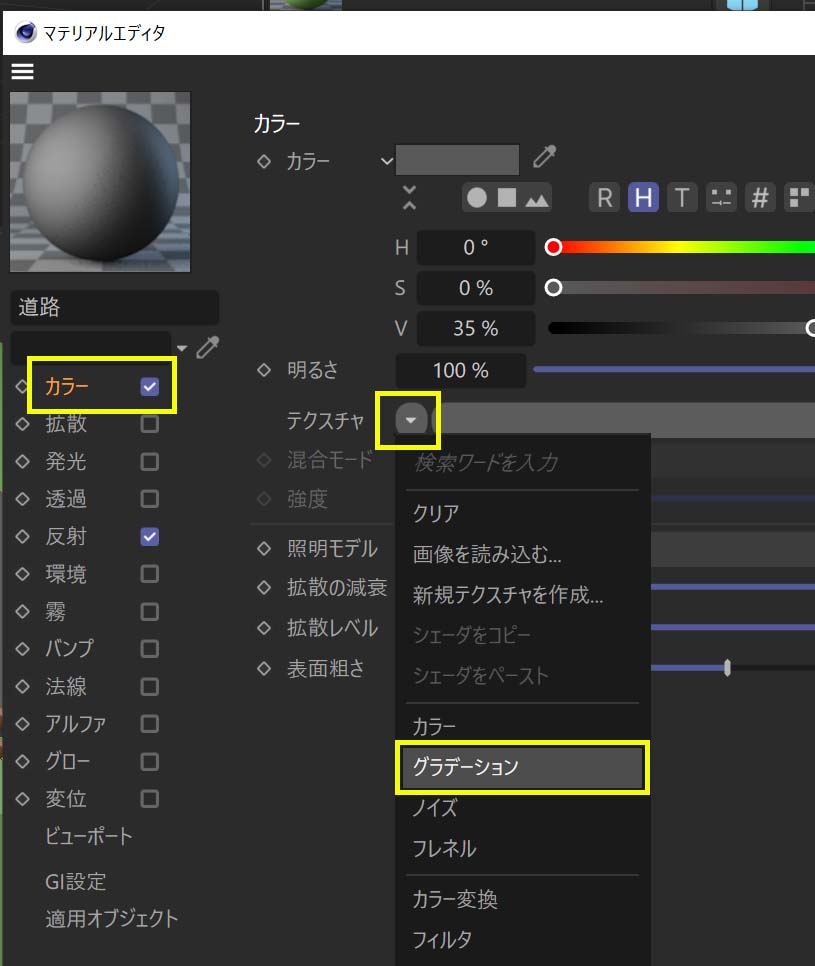Click the keyframe diamond next to 照明モデル
This screenshot has width=815, height=966.
click(264, 548)
